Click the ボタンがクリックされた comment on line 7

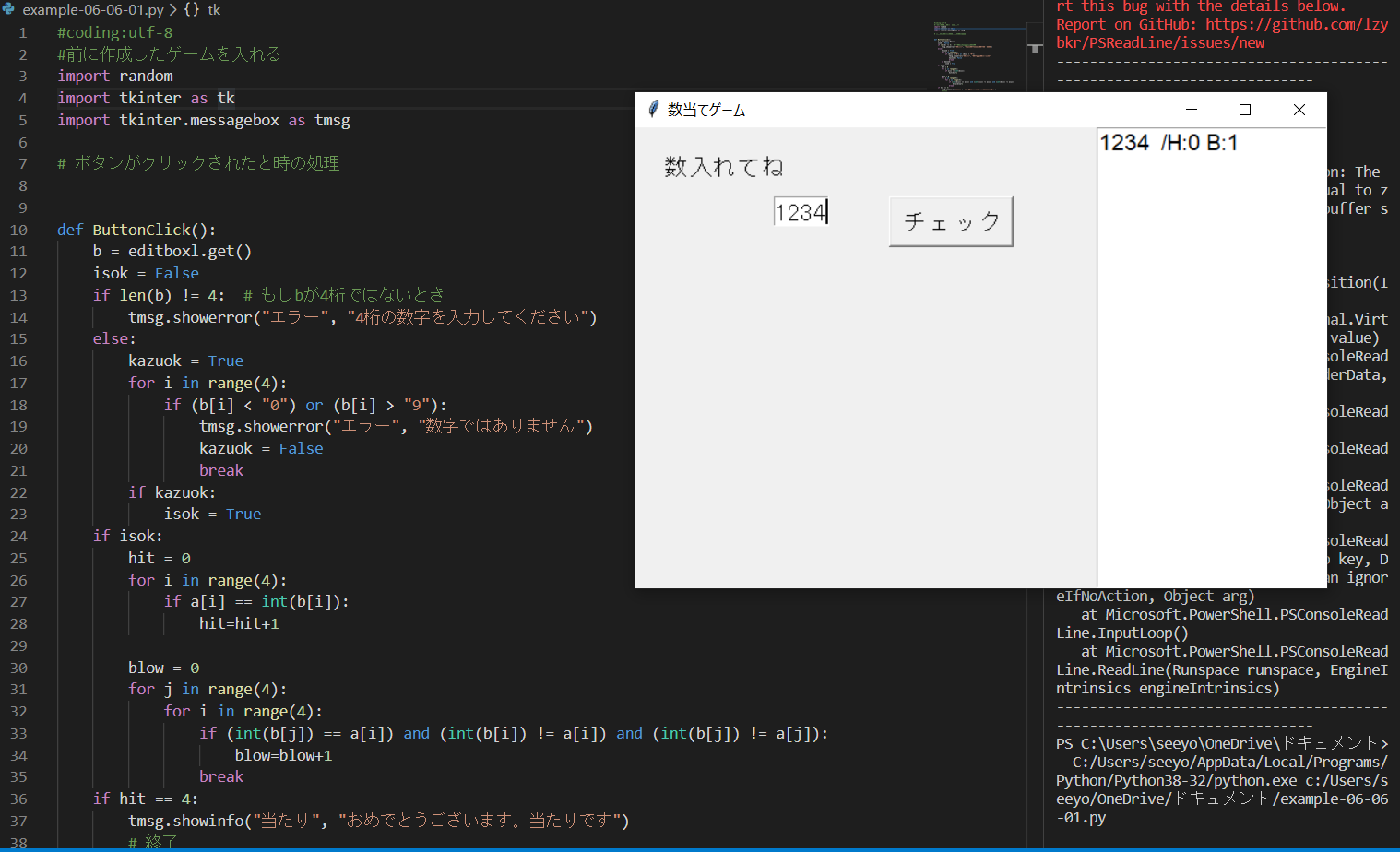(198, 163)
